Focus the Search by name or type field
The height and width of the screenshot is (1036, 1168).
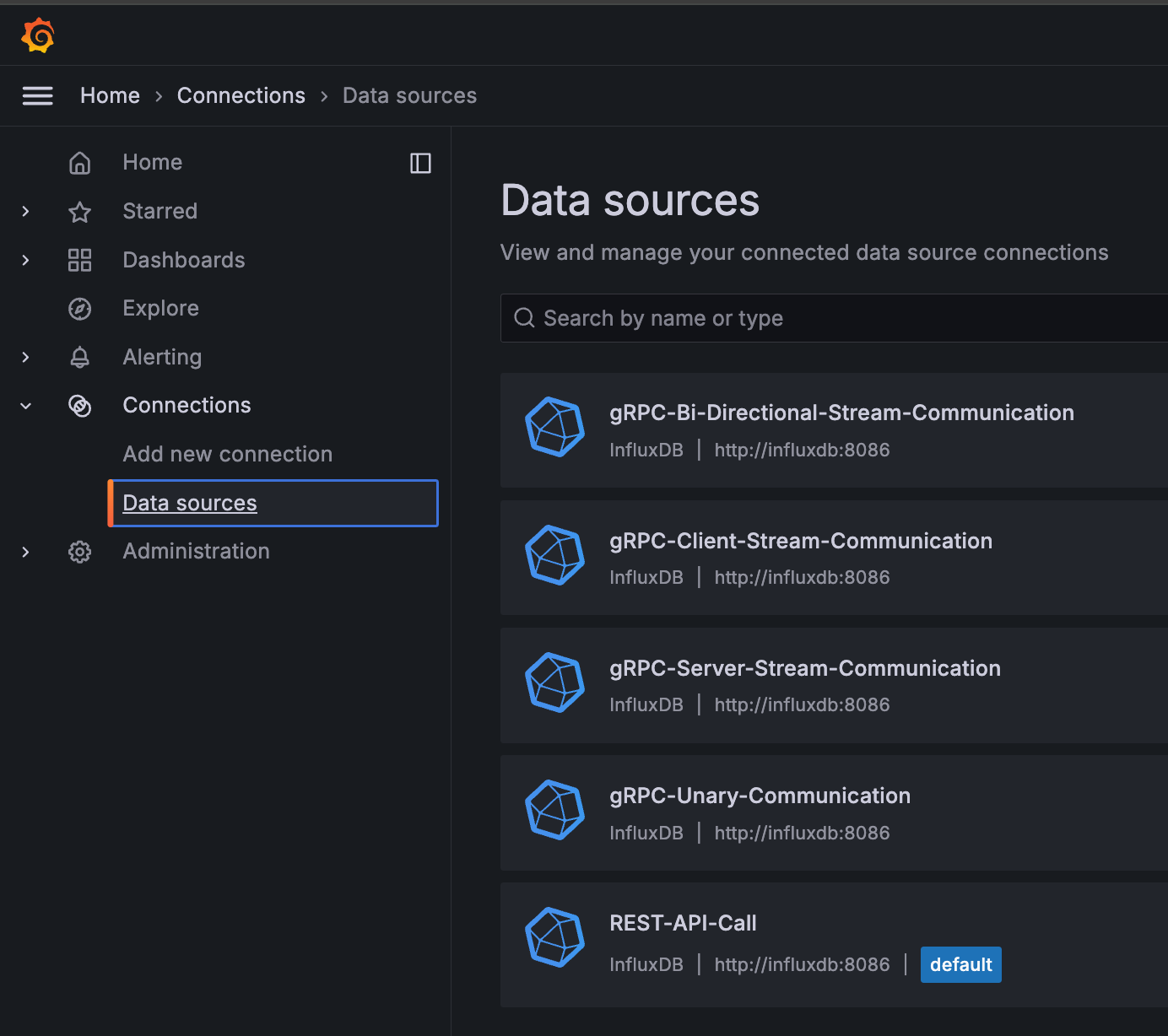pos(834,318)
